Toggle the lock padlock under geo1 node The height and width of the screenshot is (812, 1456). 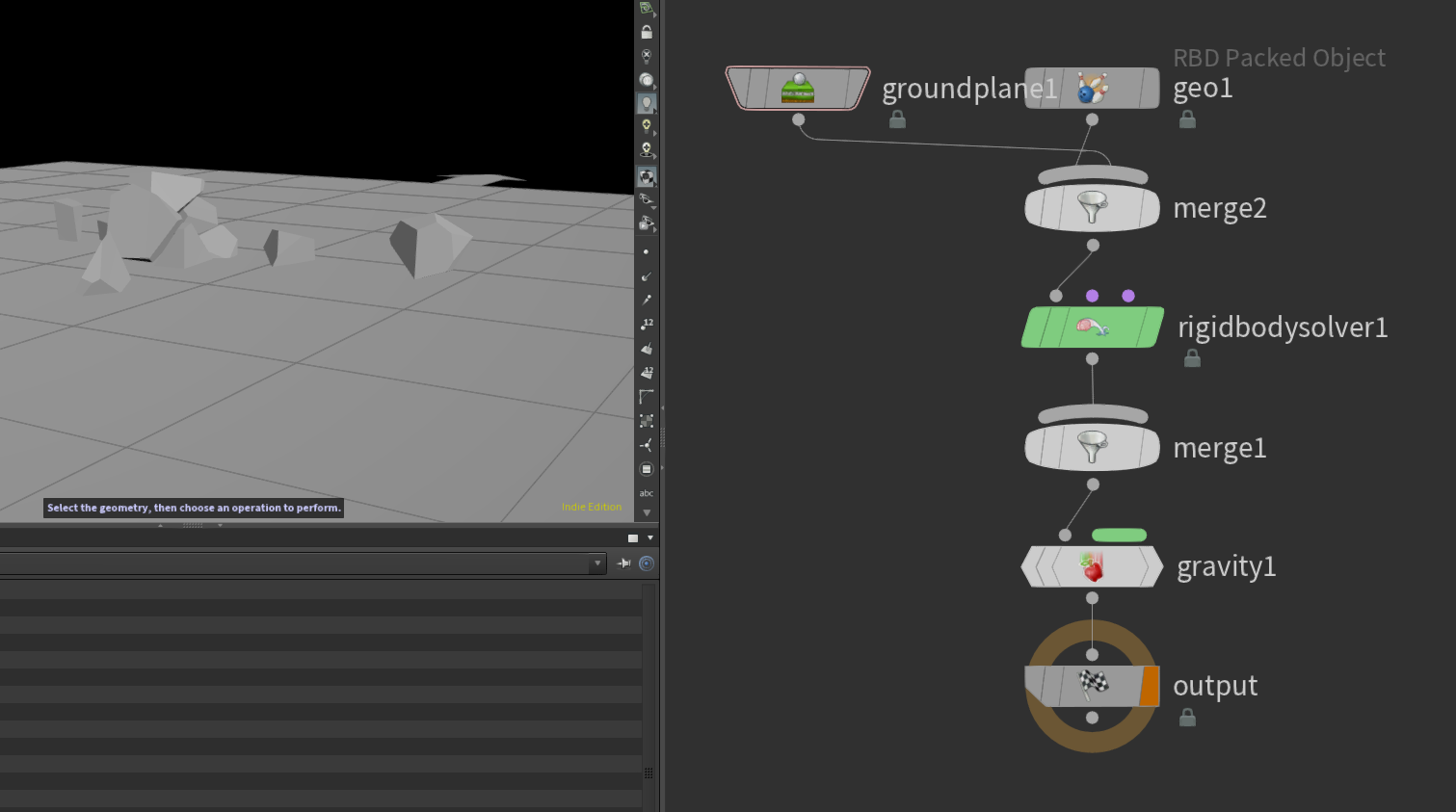1187,118
